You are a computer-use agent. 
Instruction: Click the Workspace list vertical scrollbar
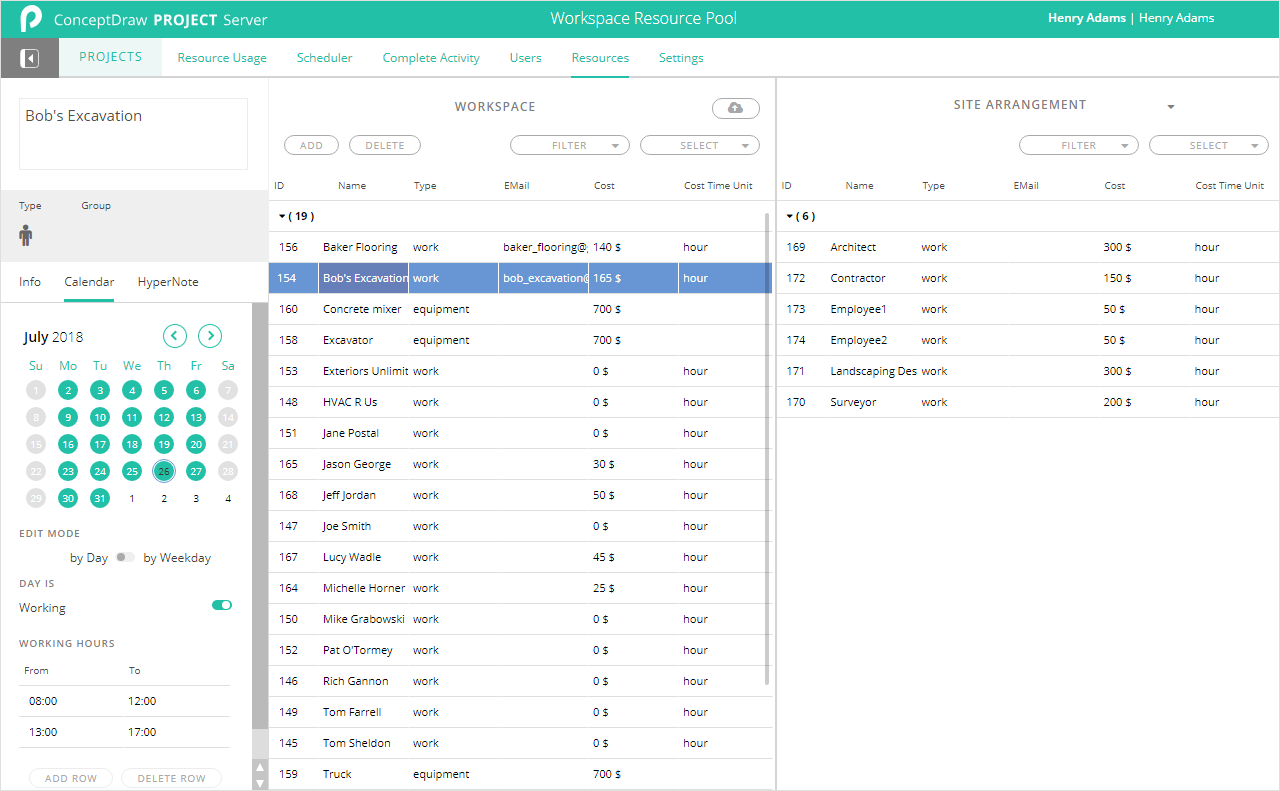click(x=768, y=448)
